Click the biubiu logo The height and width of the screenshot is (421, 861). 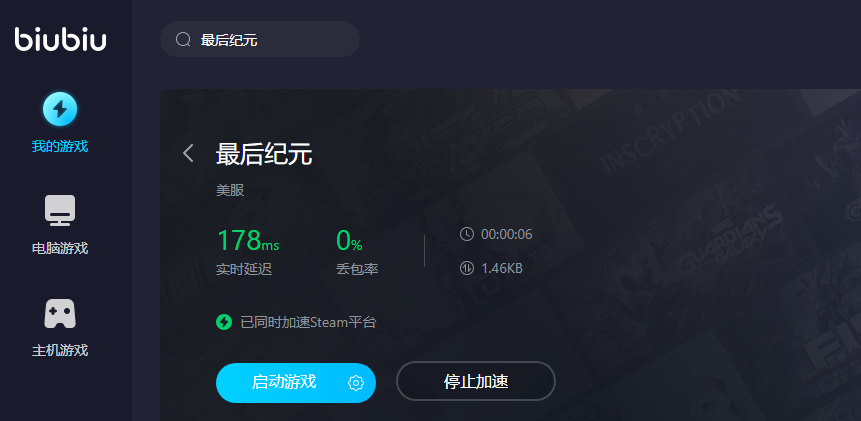point(60,39)
